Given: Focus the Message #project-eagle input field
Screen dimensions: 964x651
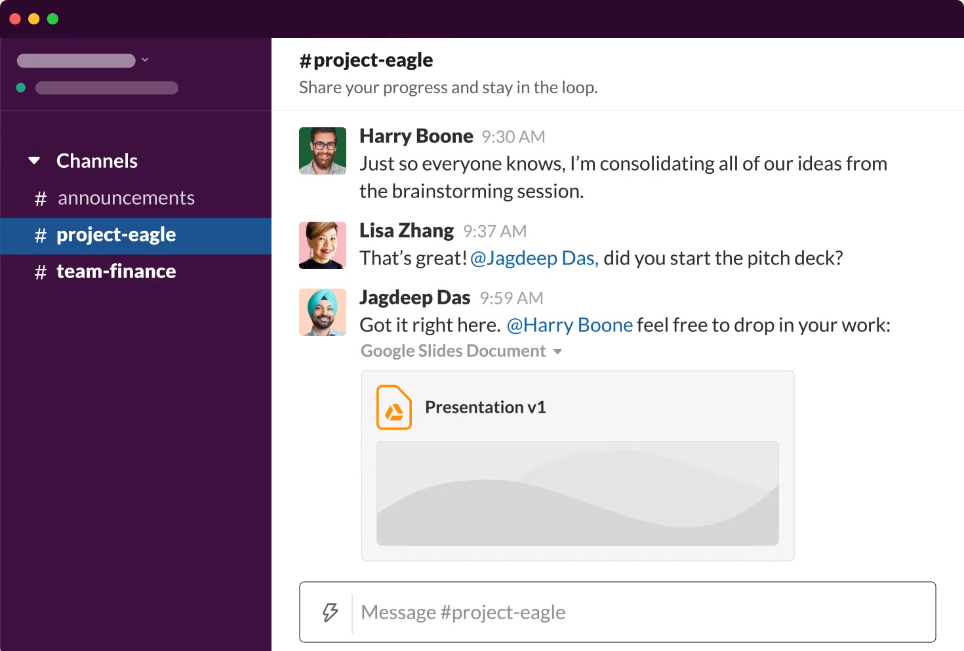Looking at the screenshot, I should [x=617, y=612].
